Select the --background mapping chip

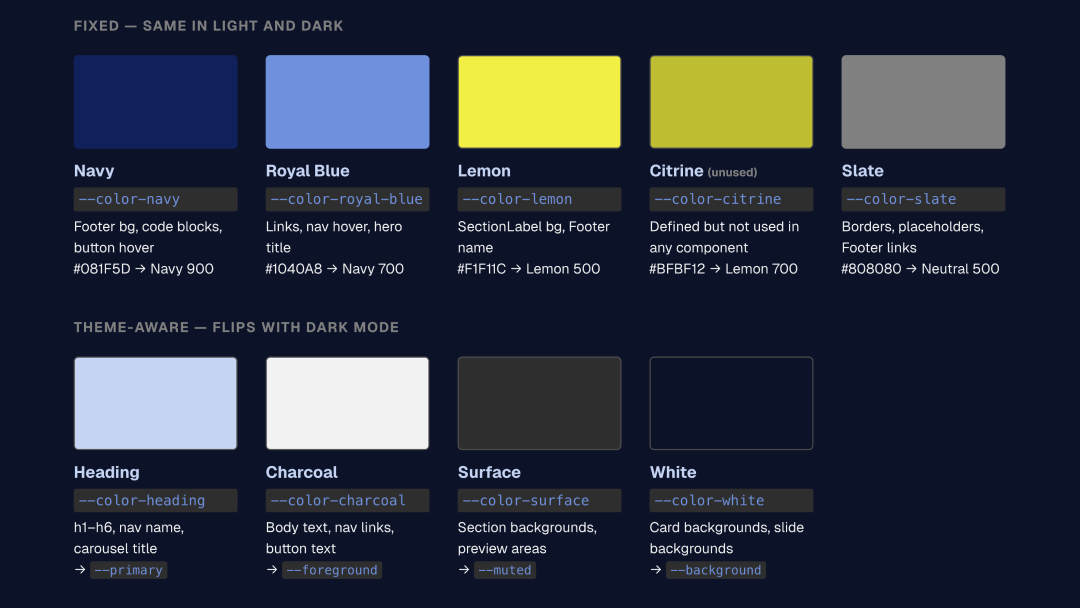(716, 570)
